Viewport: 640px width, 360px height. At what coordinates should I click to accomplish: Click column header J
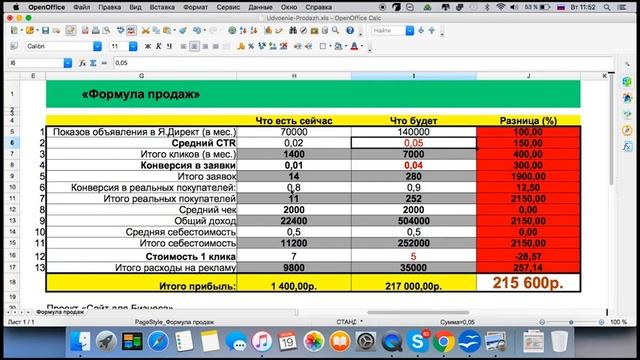point(528,76)
